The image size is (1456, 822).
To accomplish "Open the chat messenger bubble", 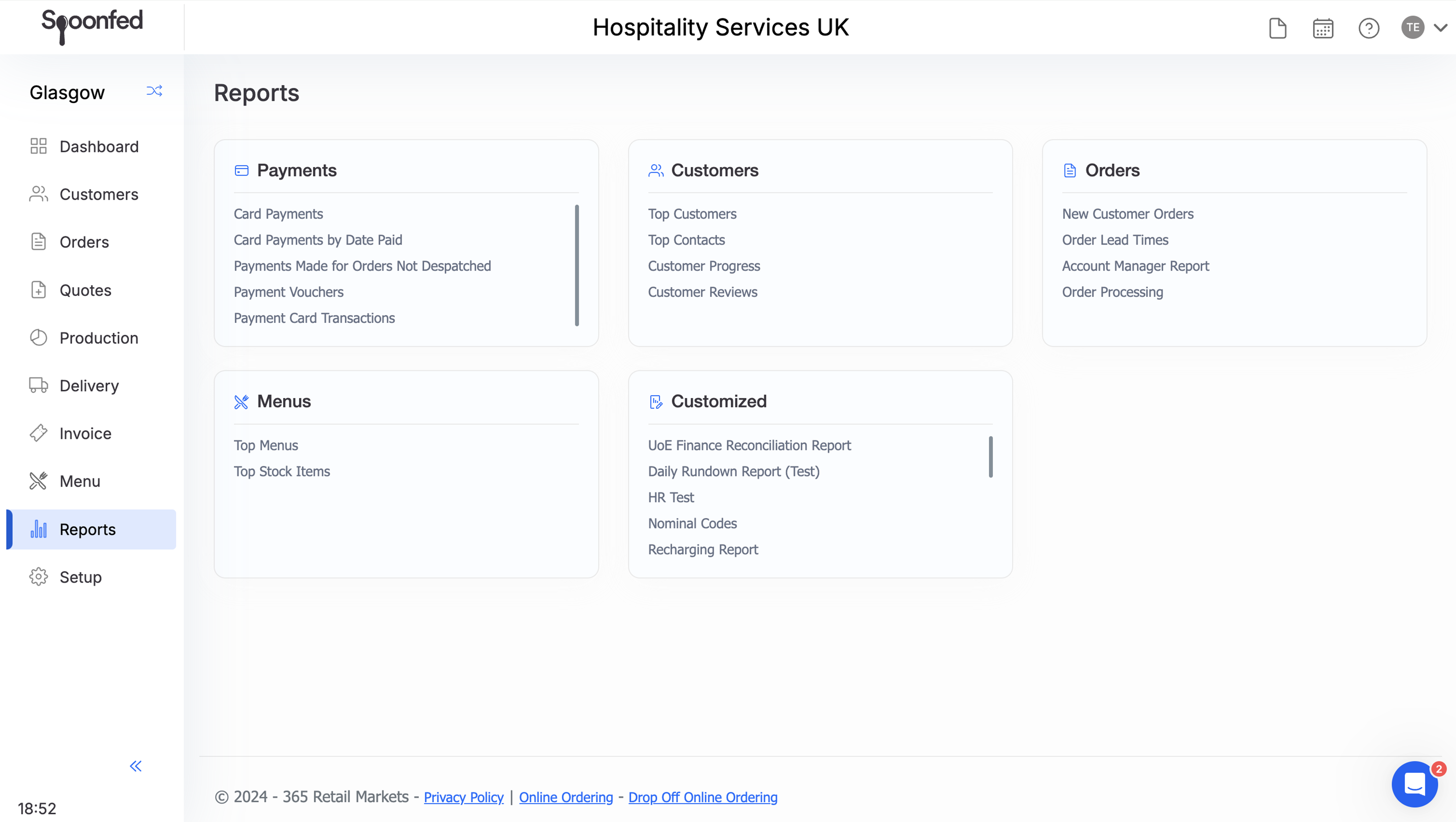I will tap(1415, 784).
